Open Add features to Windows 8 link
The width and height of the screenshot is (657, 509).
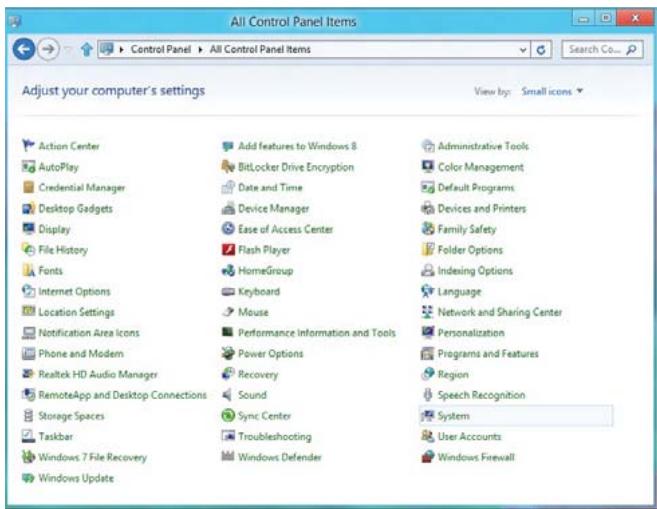(297, 146)
